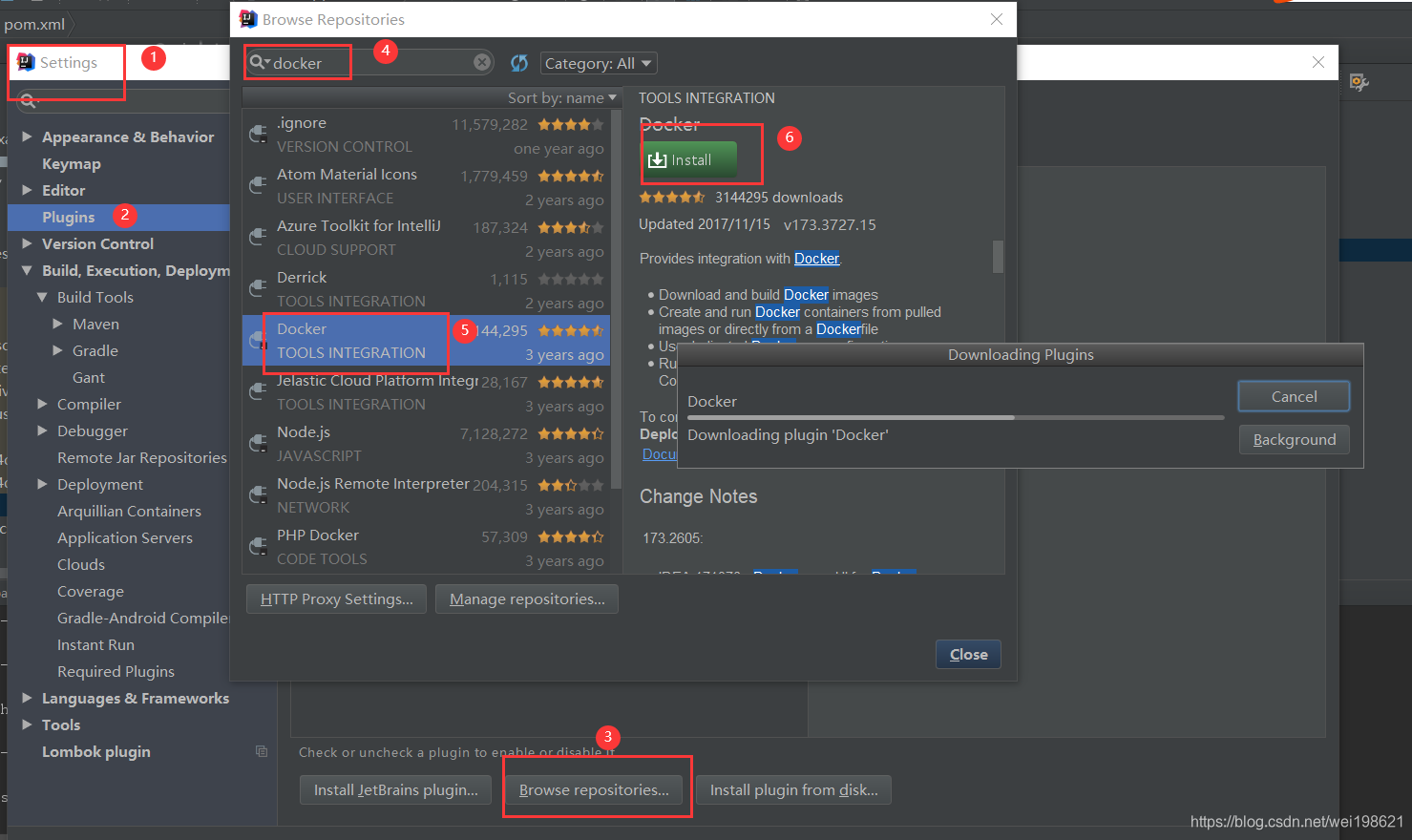The image size is (1412, 840).
Task: Click the star rating of Docker details
Action: click(672, 198)
